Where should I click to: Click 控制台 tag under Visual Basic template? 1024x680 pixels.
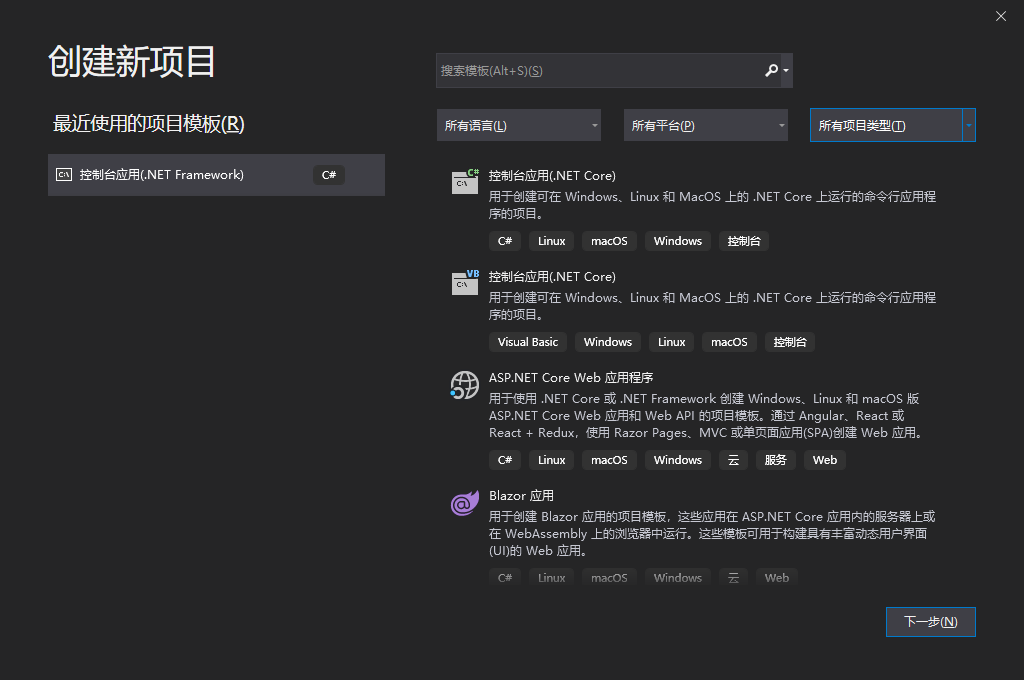pos(790,342)
